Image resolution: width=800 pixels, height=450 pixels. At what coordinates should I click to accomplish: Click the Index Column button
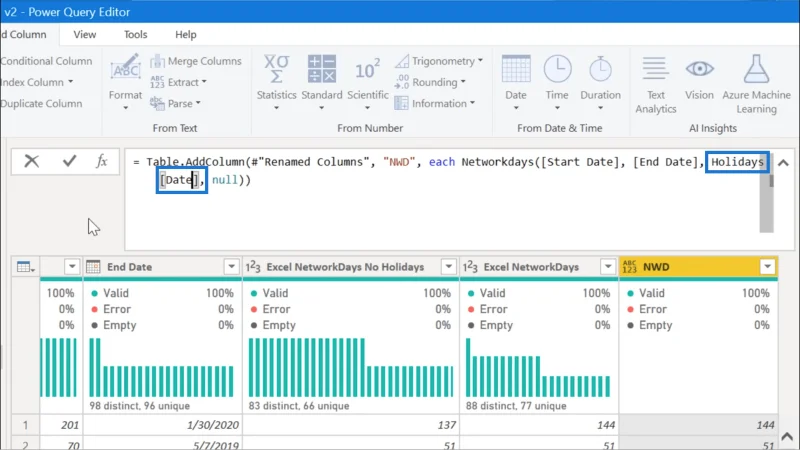33,82
